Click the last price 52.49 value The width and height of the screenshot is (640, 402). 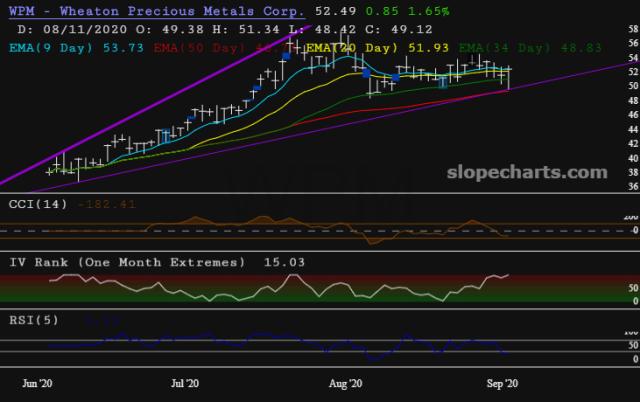334,11
